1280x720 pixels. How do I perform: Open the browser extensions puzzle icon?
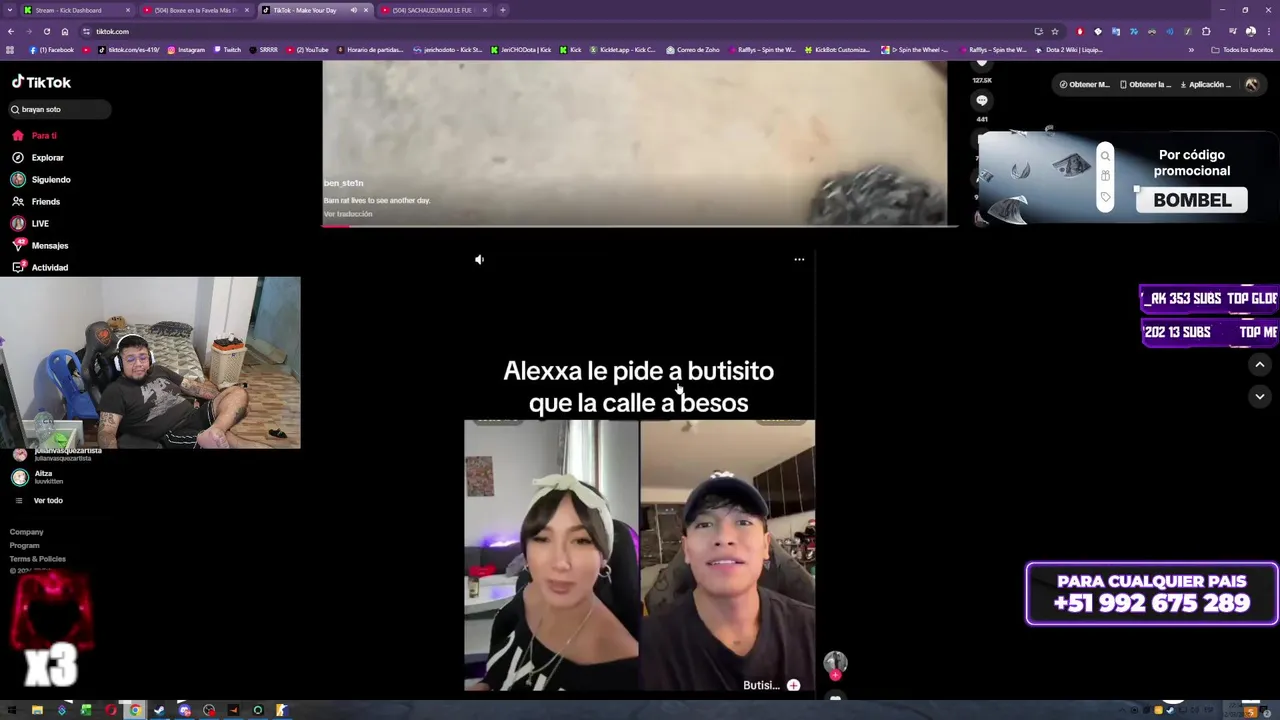click(1206, 31)
